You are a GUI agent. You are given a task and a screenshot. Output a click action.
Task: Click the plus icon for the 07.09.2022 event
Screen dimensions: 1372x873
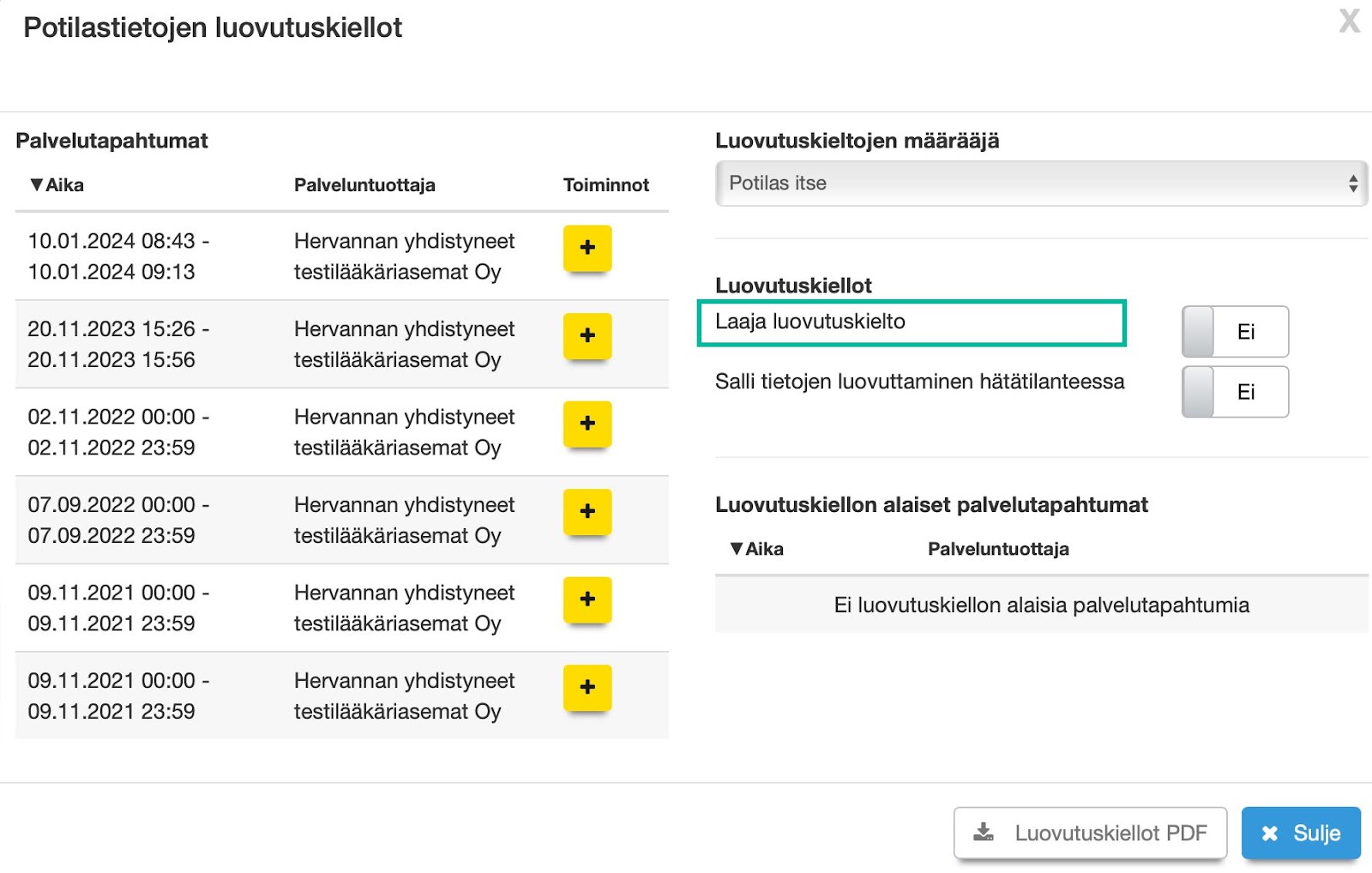click(587, 513)
